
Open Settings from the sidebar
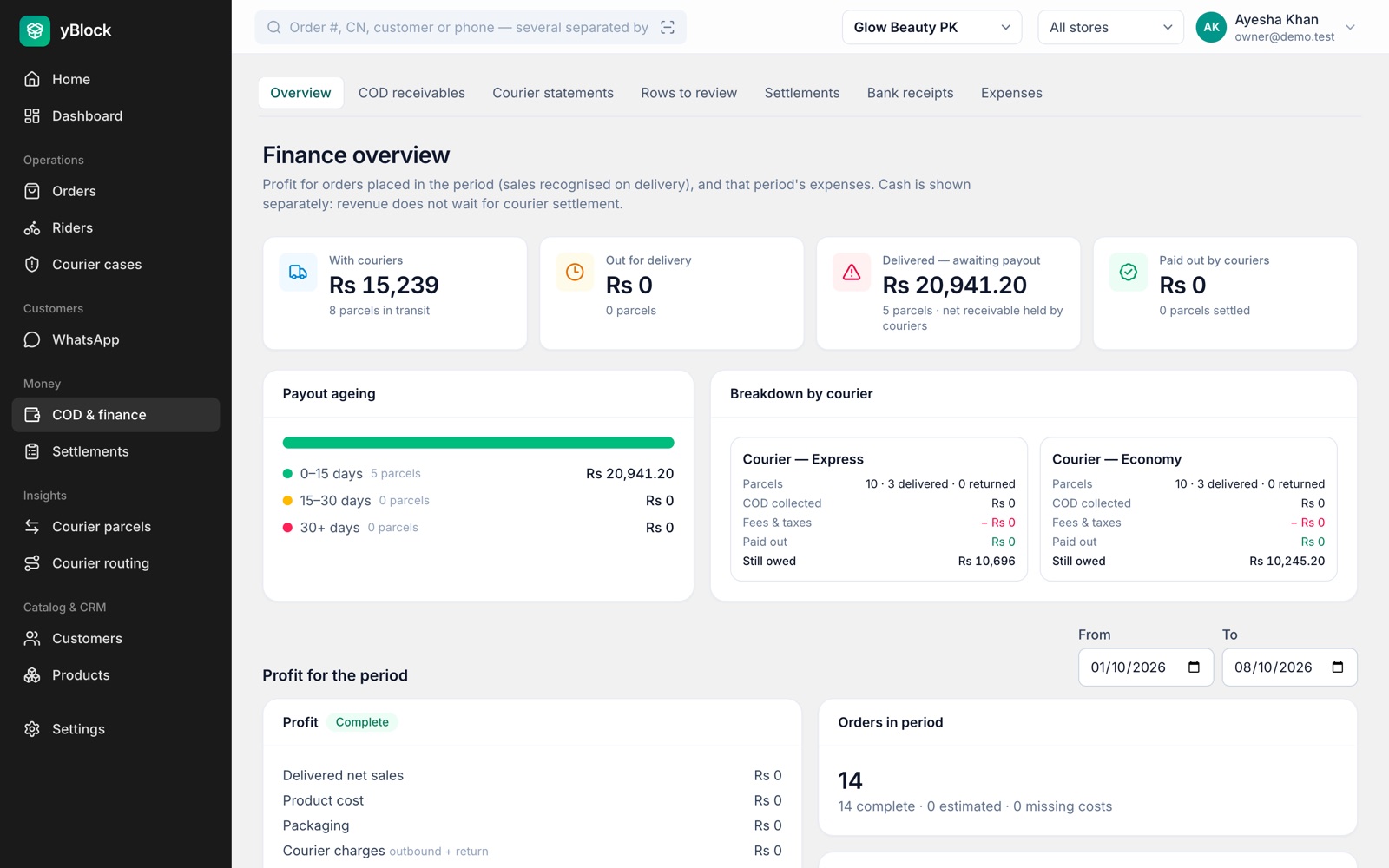[115, 729]
